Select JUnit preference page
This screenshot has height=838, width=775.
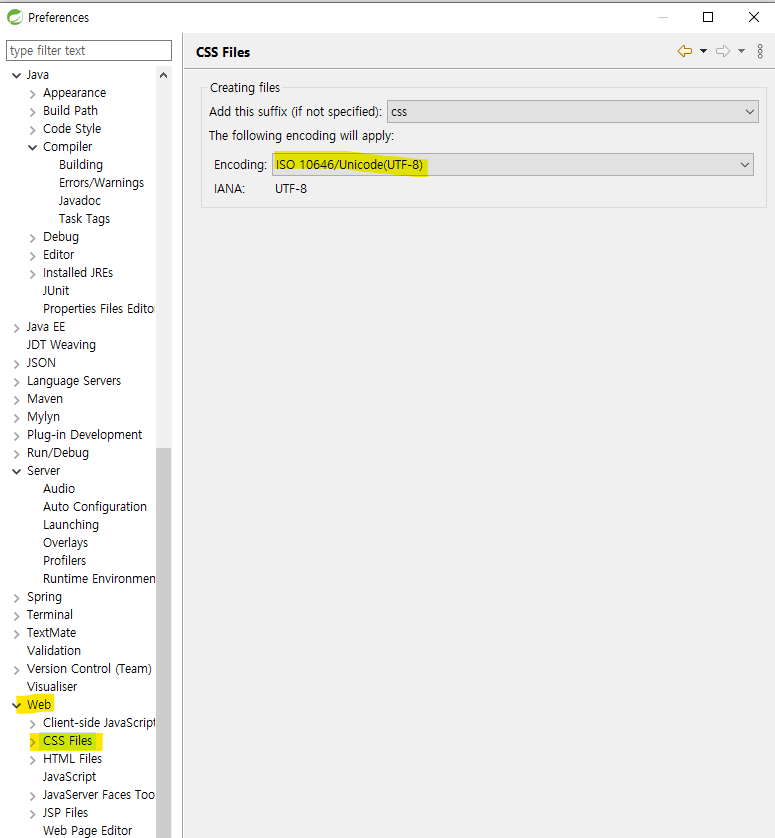coord(56,291)
